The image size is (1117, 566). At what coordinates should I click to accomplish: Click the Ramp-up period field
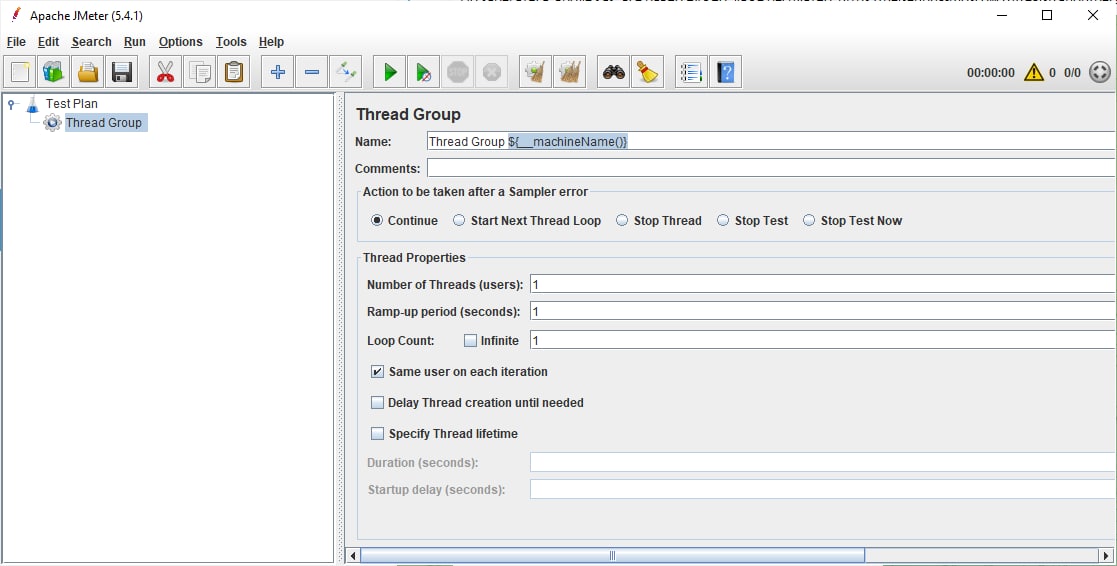(823, 312)
